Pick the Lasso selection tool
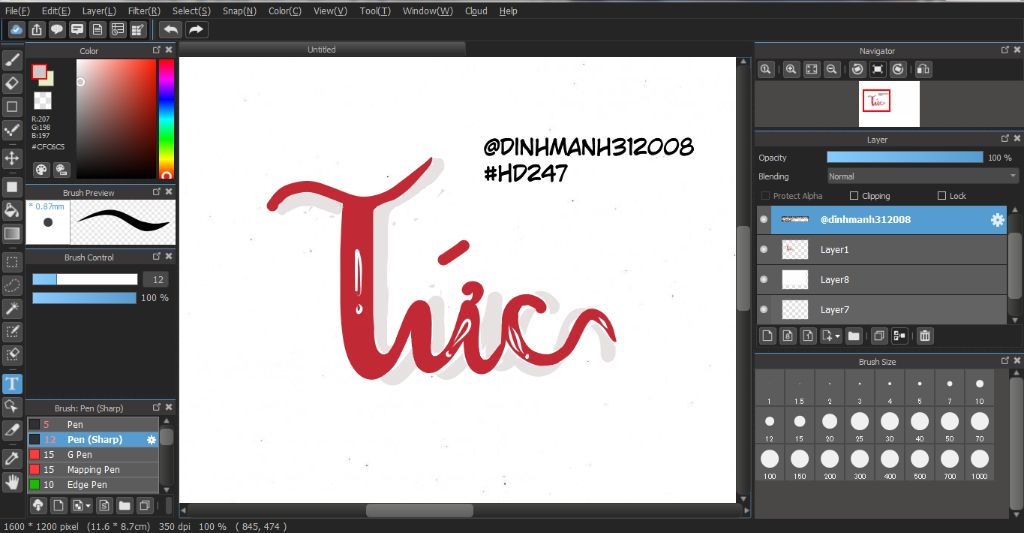This screenshot has width=1024, height=533. [12, 285]
